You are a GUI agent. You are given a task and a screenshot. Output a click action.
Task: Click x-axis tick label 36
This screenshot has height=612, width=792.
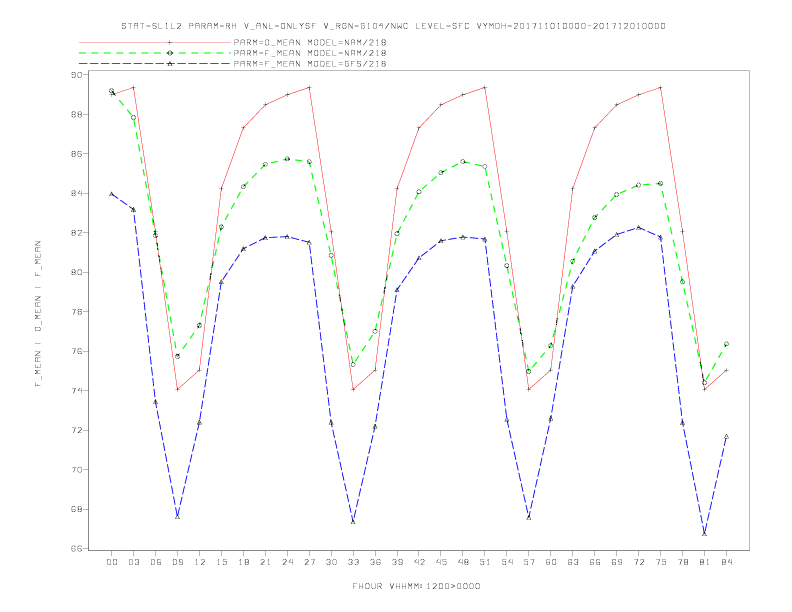pos(375,562)
